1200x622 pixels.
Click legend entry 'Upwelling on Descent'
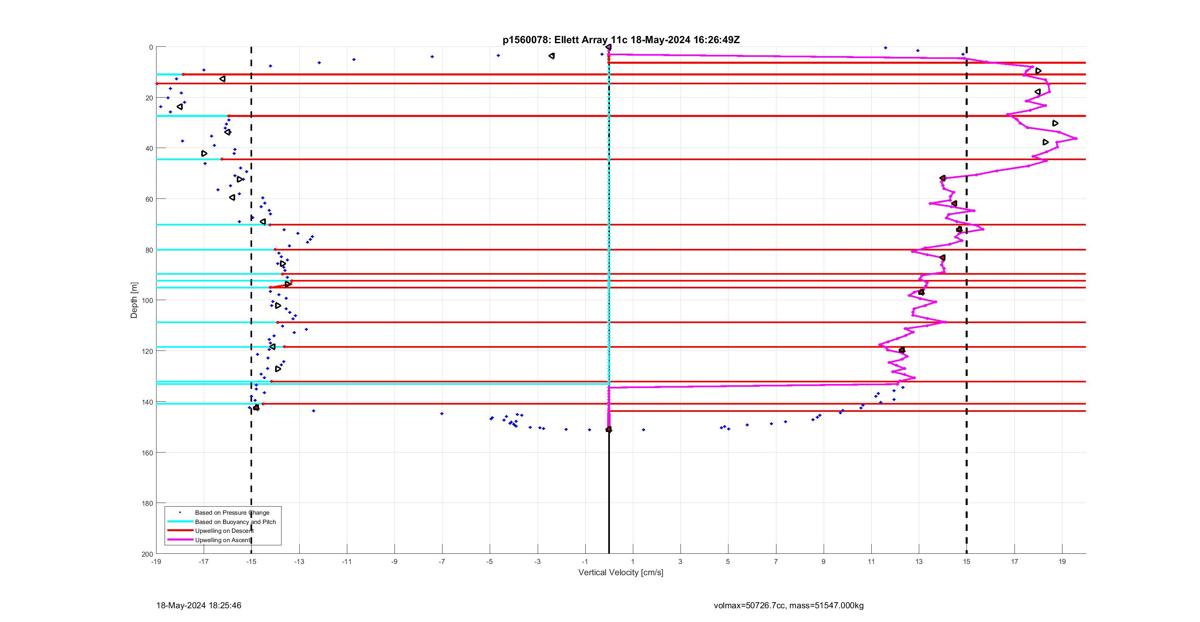[x=224, y=531]
